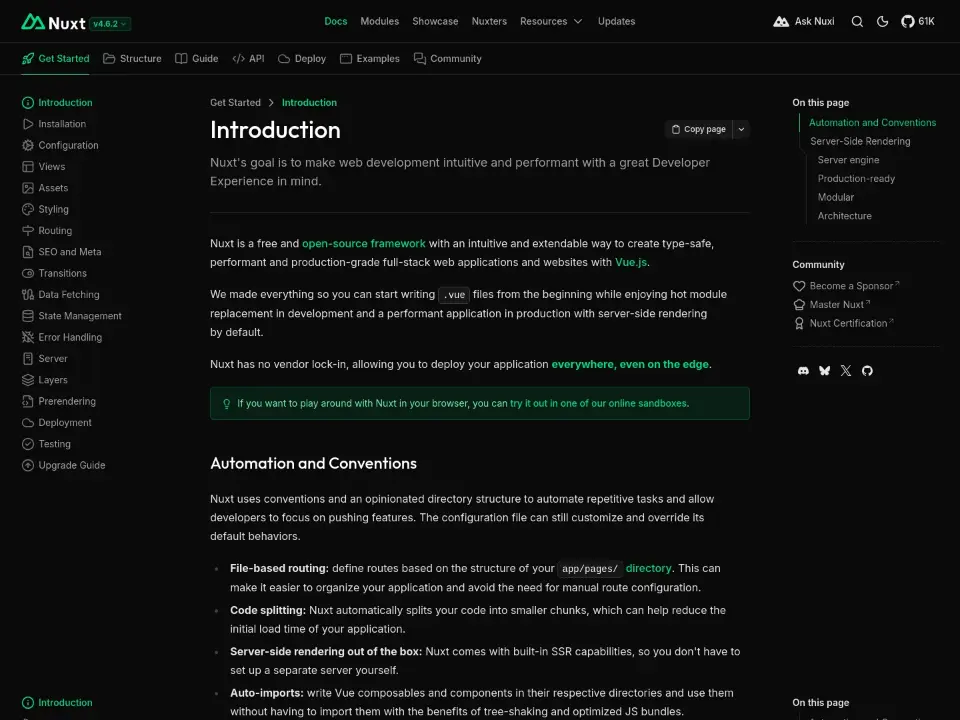Click the Get Started breadcrumb
The width and height of the screenshot is (960, 720).
point(235,103)
